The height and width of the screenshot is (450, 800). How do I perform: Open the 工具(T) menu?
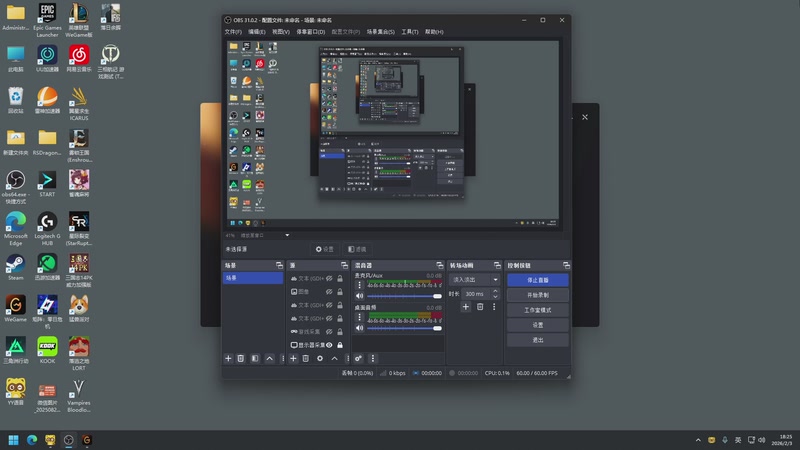coord(410,32)
